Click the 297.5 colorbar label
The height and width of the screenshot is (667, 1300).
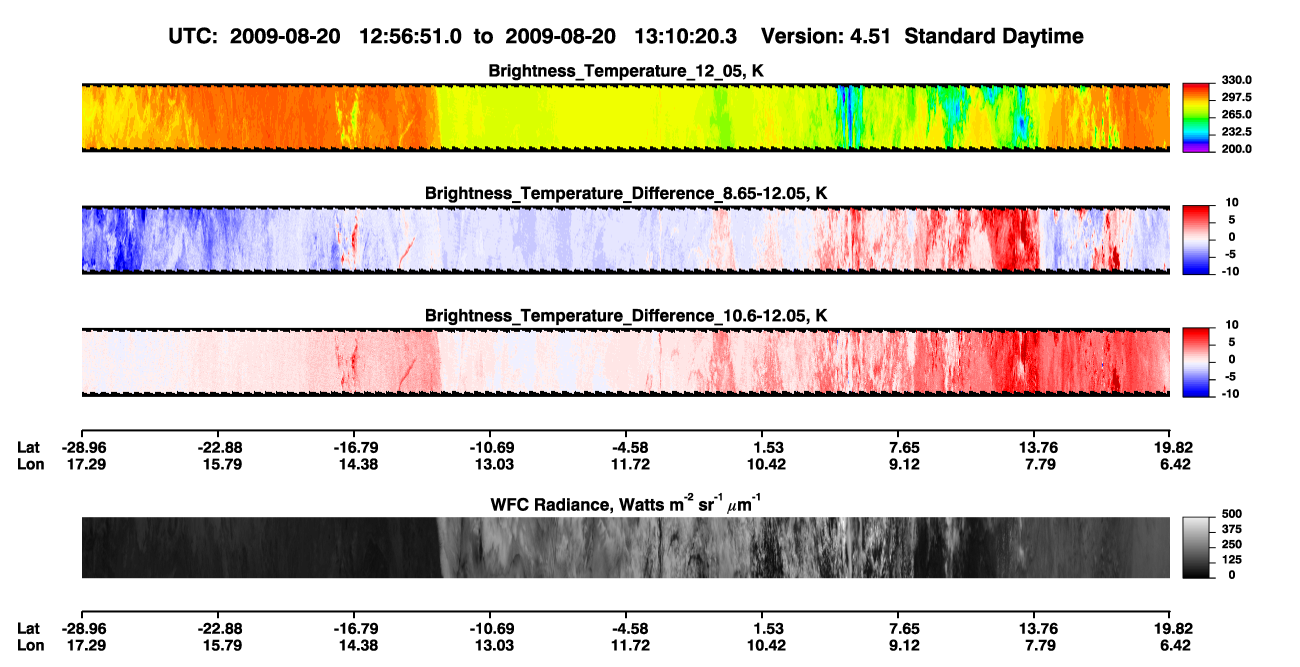1235,98
